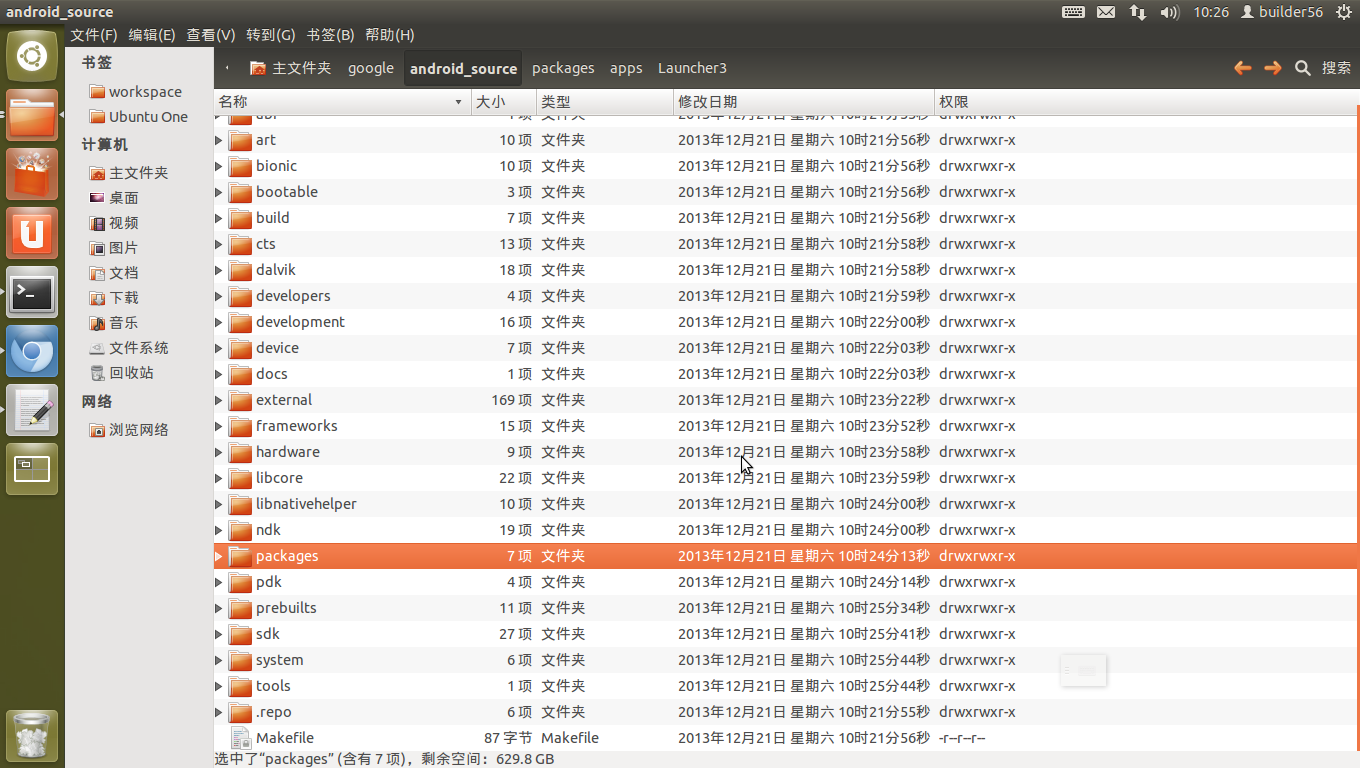Screen dimensions: 1360x768
Task: Open the workspace switcher launcher icon
Action: pos(32,469)
